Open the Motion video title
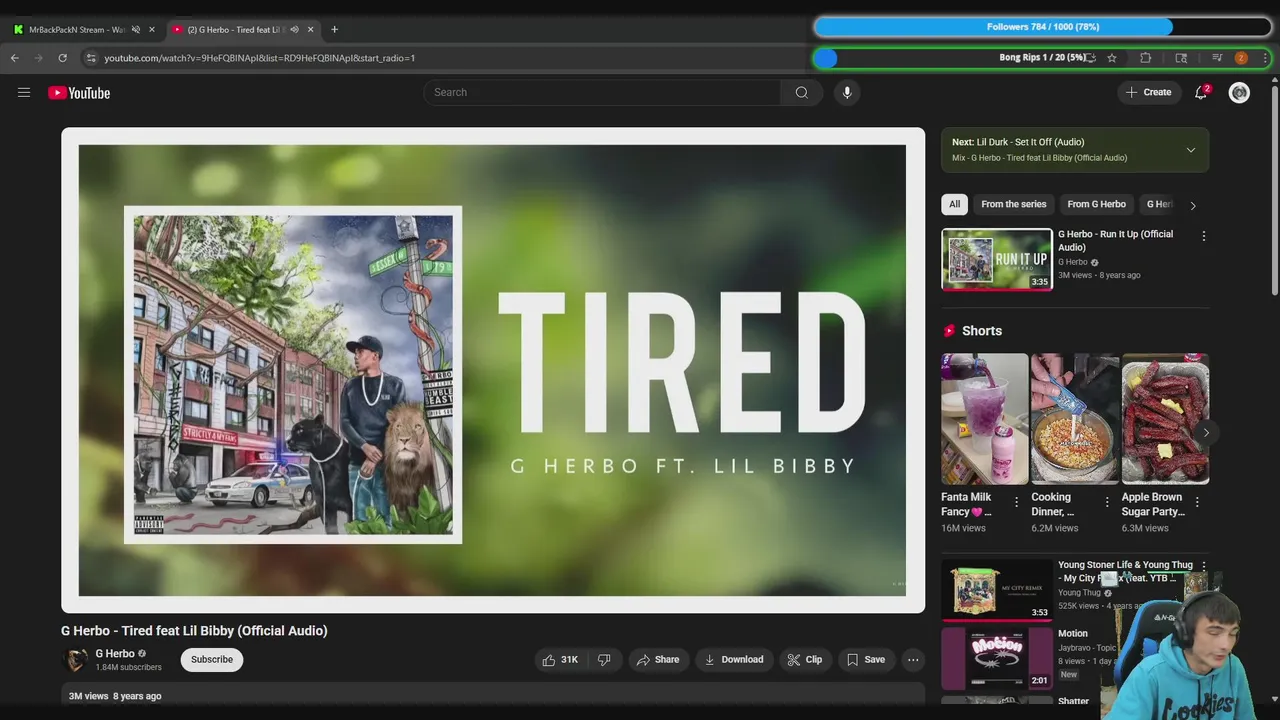Viewport: 1280px width, 720px height. (1073, 633)
